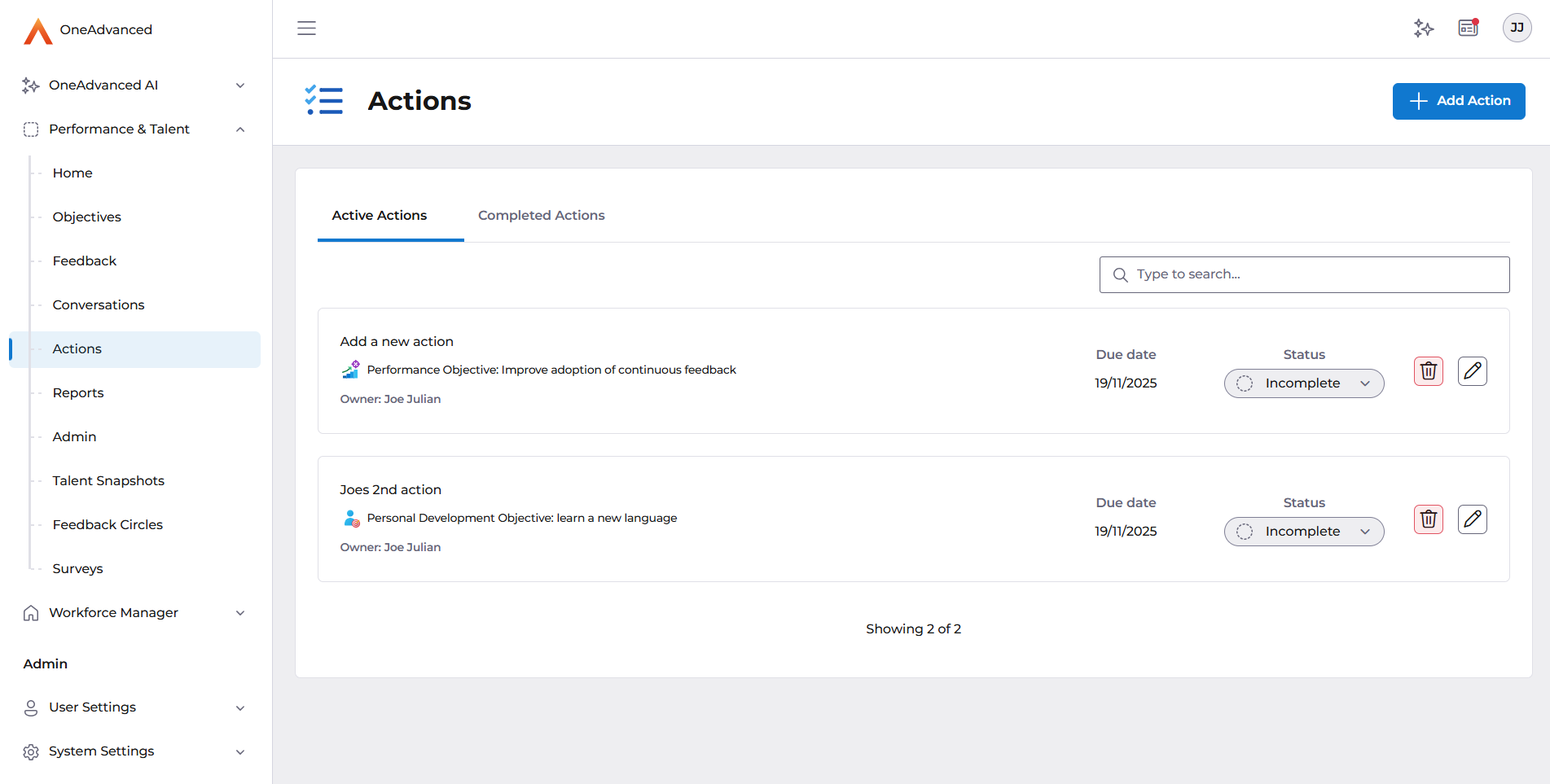The width and height of the screenshot is (1550, 784).
Task: Select the Active Actions tab
Action: coord(380,216)
